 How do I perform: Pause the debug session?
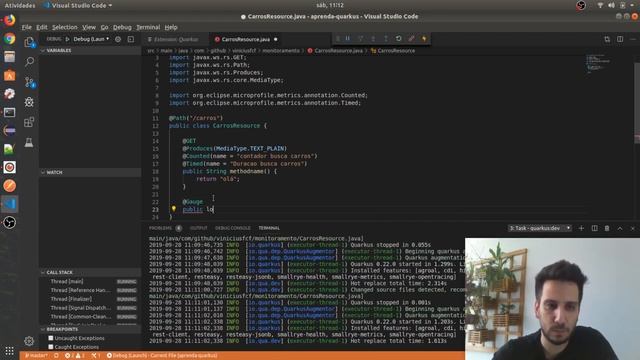point(348,38)
